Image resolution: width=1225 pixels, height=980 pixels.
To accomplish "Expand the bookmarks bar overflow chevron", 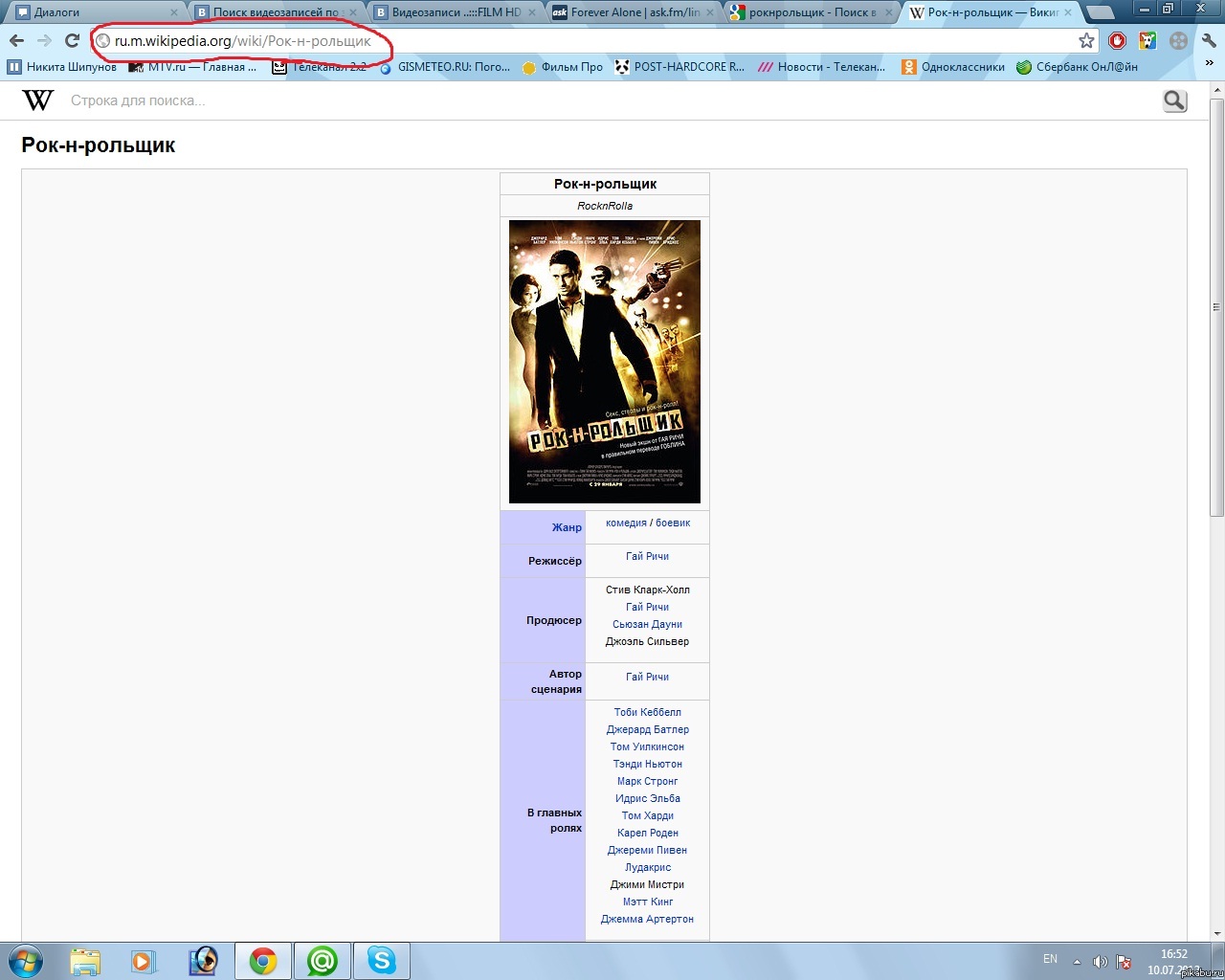I will pos(1210,64).
